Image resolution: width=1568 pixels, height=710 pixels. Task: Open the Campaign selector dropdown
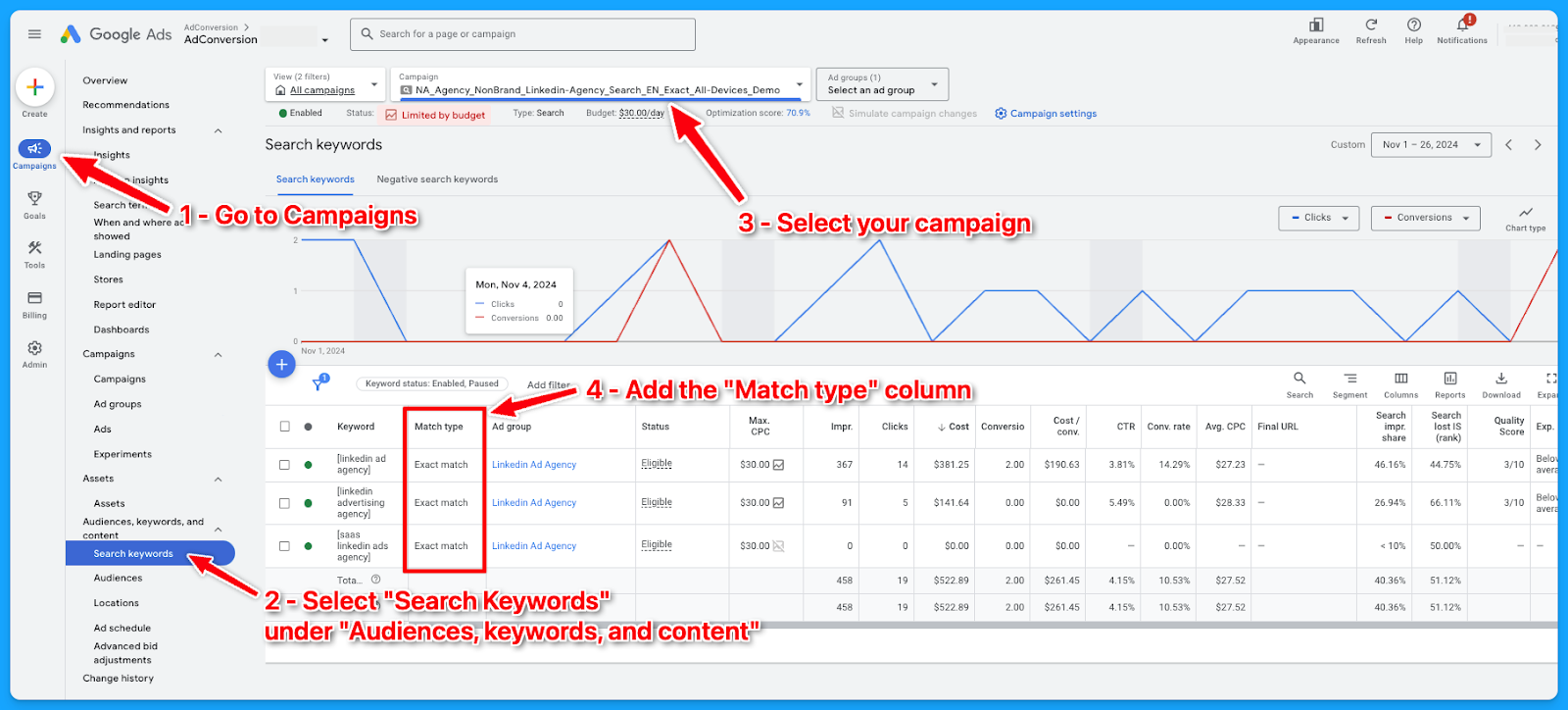tap(601, 84)
